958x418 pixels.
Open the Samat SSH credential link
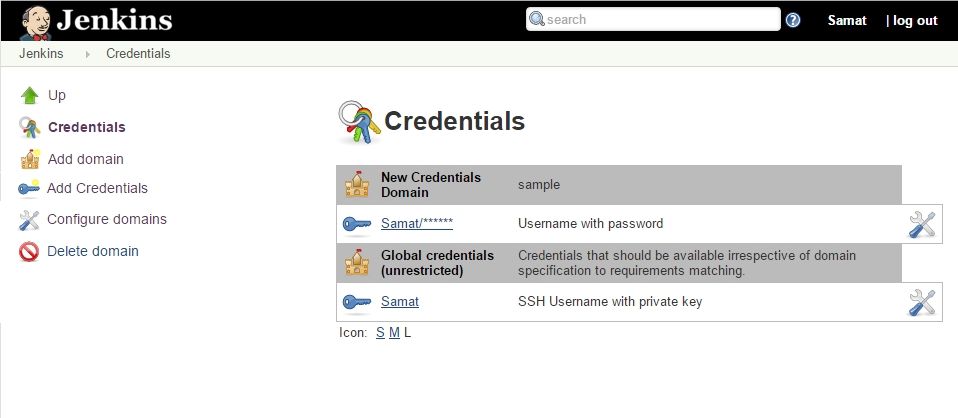click(x=400, y=302)
